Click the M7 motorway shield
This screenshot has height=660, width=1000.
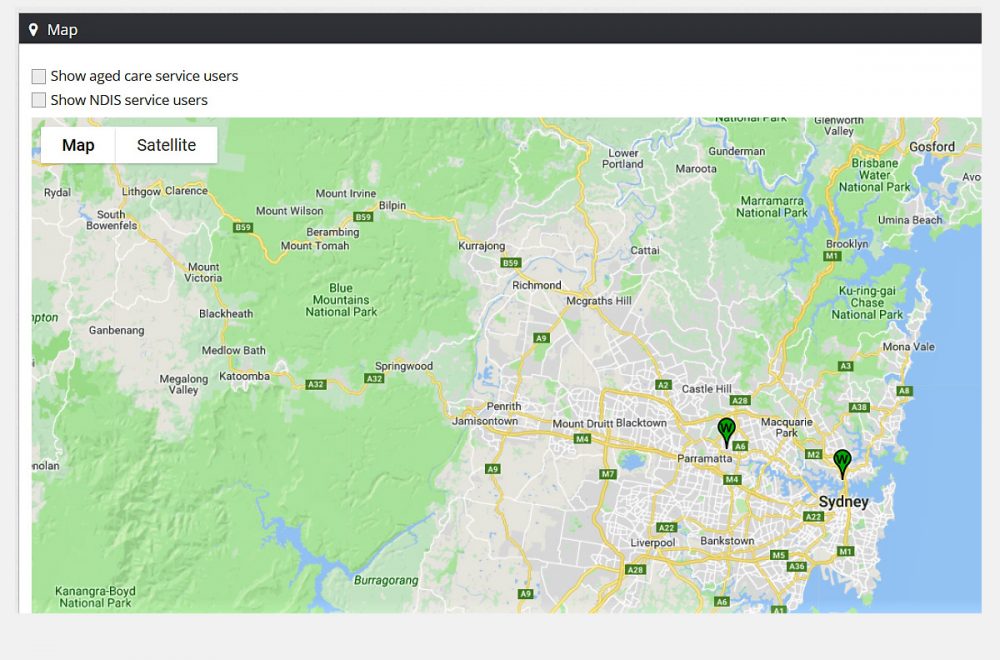[x=608, y=474]
